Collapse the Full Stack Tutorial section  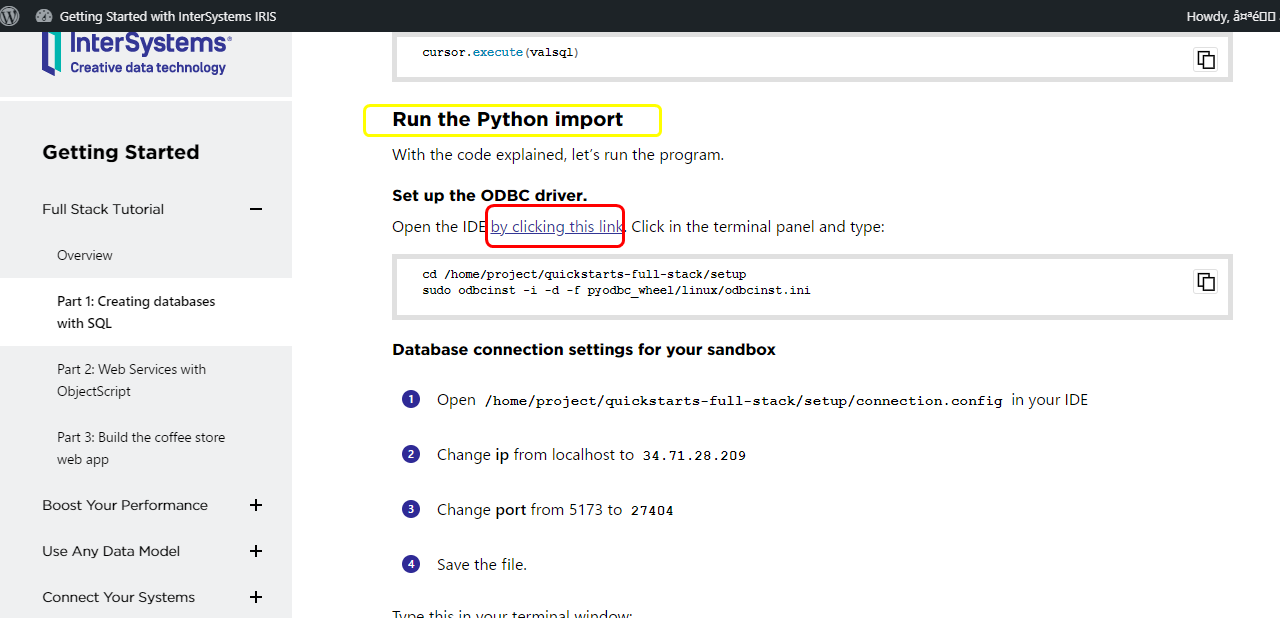point(256,209)
